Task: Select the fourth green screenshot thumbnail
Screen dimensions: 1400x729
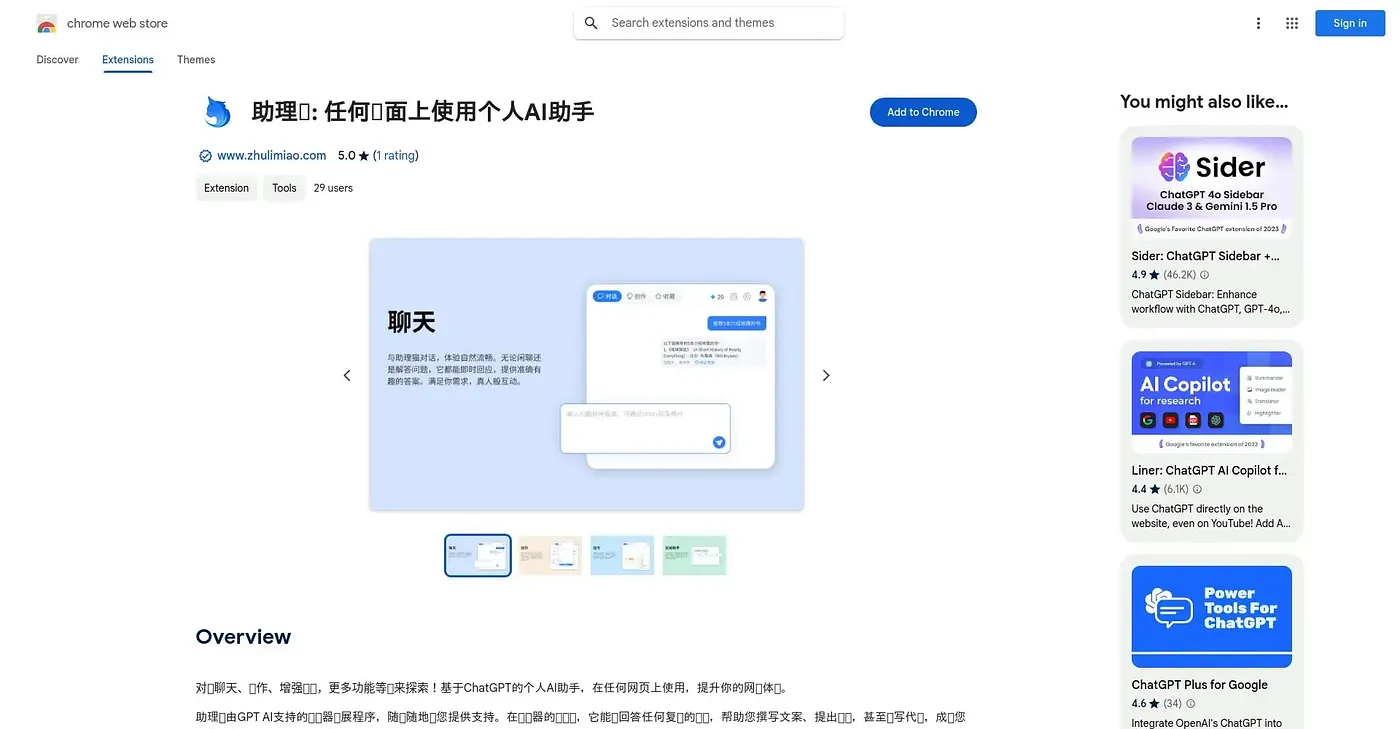Action: pyautogui.click(x=694, y=555)
